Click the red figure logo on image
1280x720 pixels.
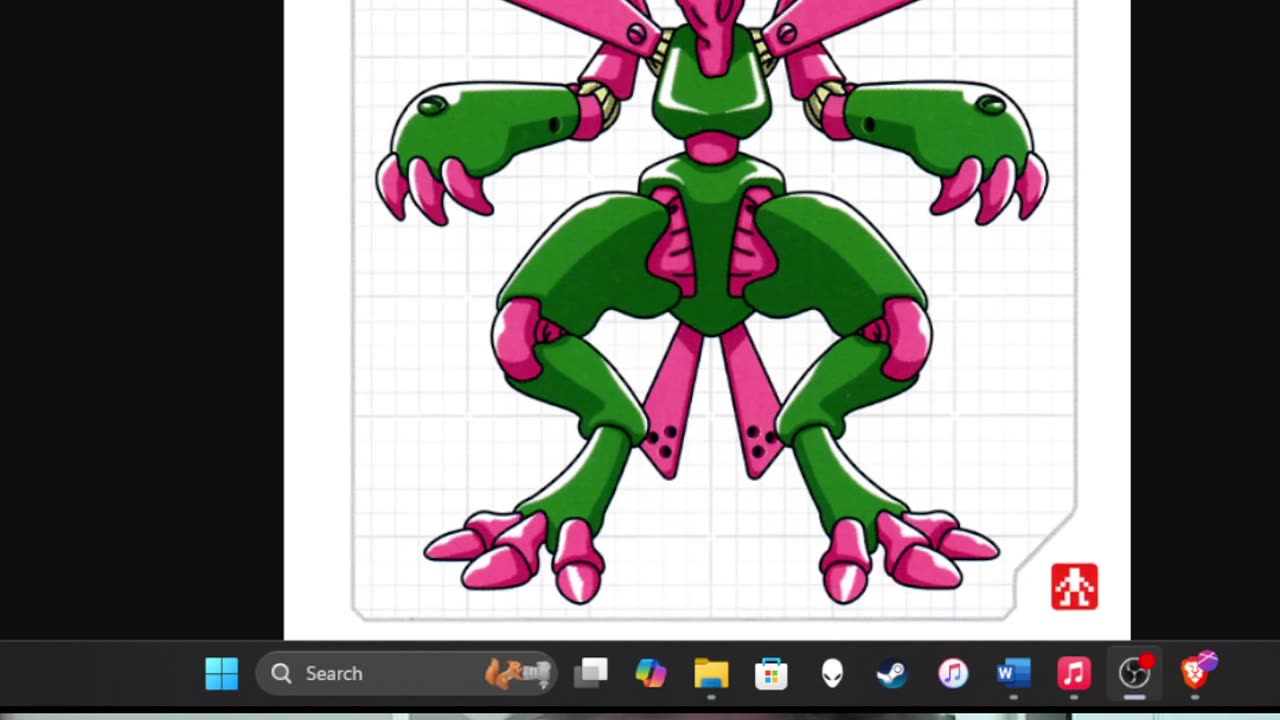(1074, 587)
